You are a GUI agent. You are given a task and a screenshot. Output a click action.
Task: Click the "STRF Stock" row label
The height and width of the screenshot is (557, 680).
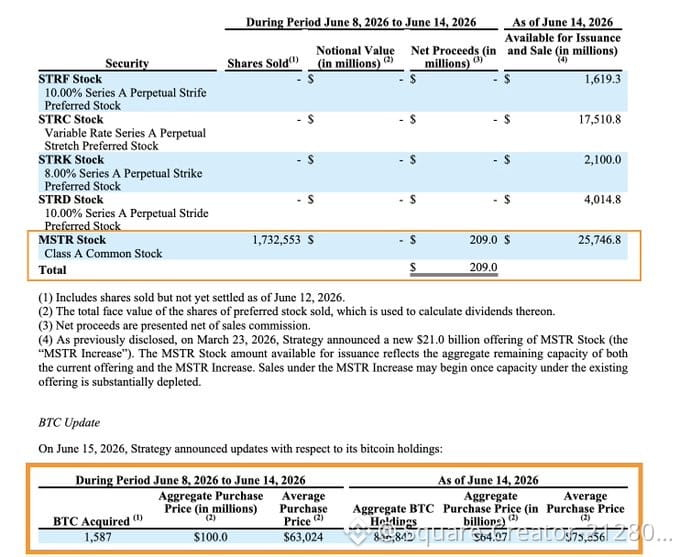[x=70, y=79]
